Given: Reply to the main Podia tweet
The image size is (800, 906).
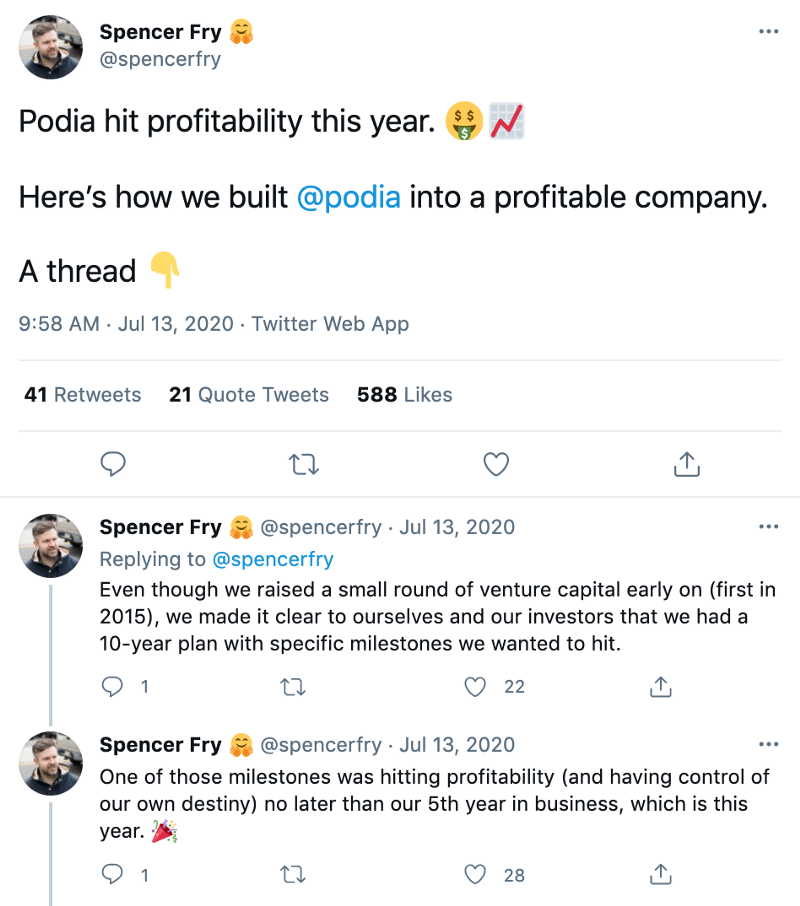Looking at the screenshot, I should [113, 464].
